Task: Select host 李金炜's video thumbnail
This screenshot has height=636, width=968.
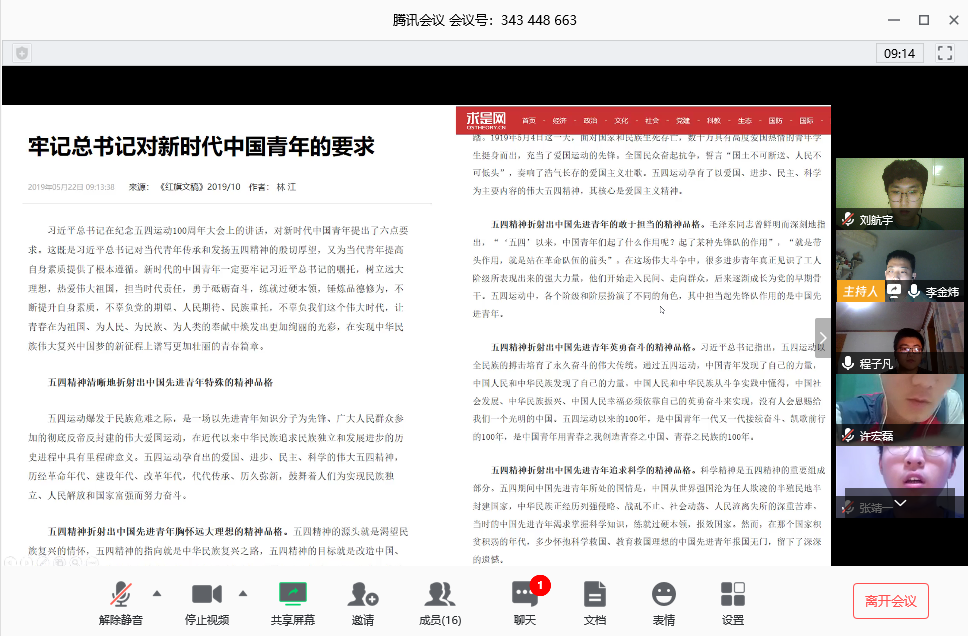Action: point(885,265)
